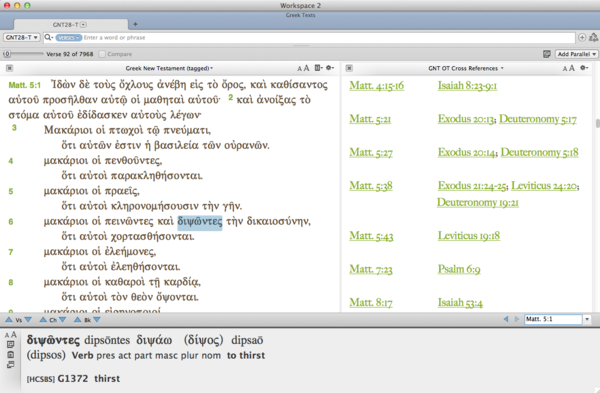Open the Matt. 8:17 link
Image resolution: width=600 pixels, height=393 pixels.
pos(371,303)
